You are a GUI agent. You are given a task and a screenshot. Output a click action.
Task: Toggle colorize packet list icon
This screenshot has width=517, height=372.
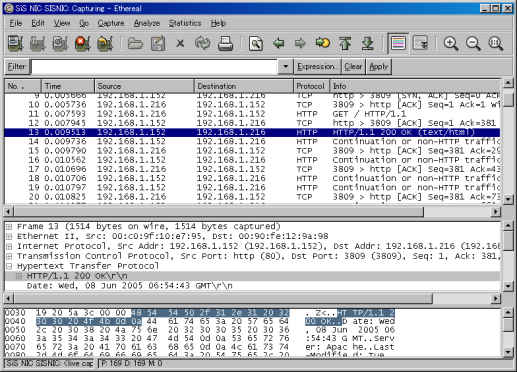[398, 43]
